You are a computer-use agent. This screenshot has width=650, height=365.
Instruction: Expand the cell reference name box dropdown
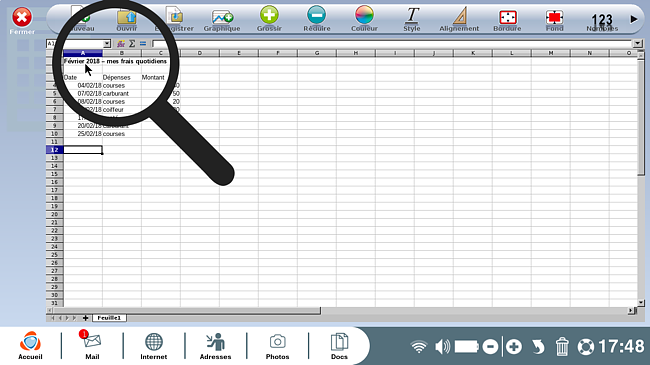107,44
